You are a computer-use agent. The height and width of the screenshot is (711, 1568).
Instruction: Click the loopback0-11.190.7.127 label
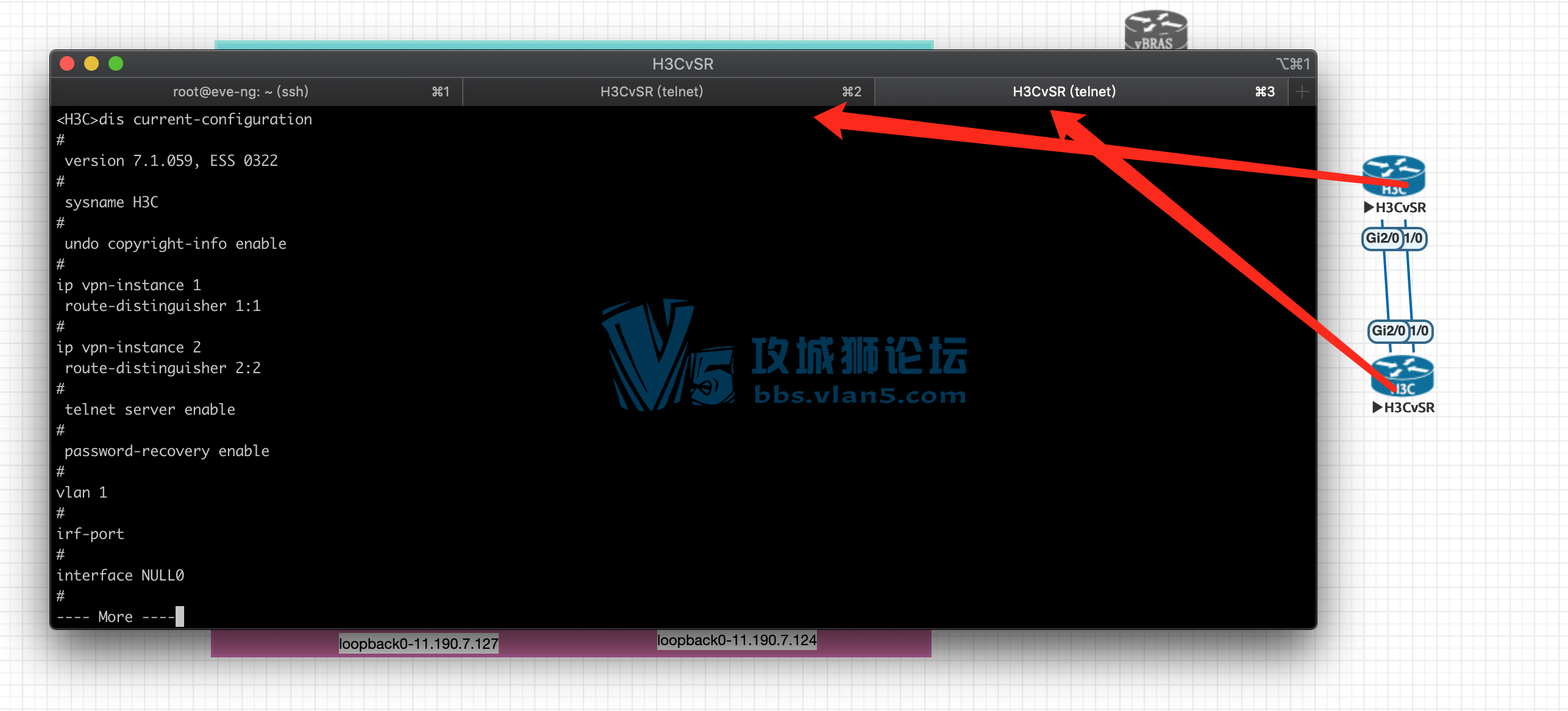(418, 643)
